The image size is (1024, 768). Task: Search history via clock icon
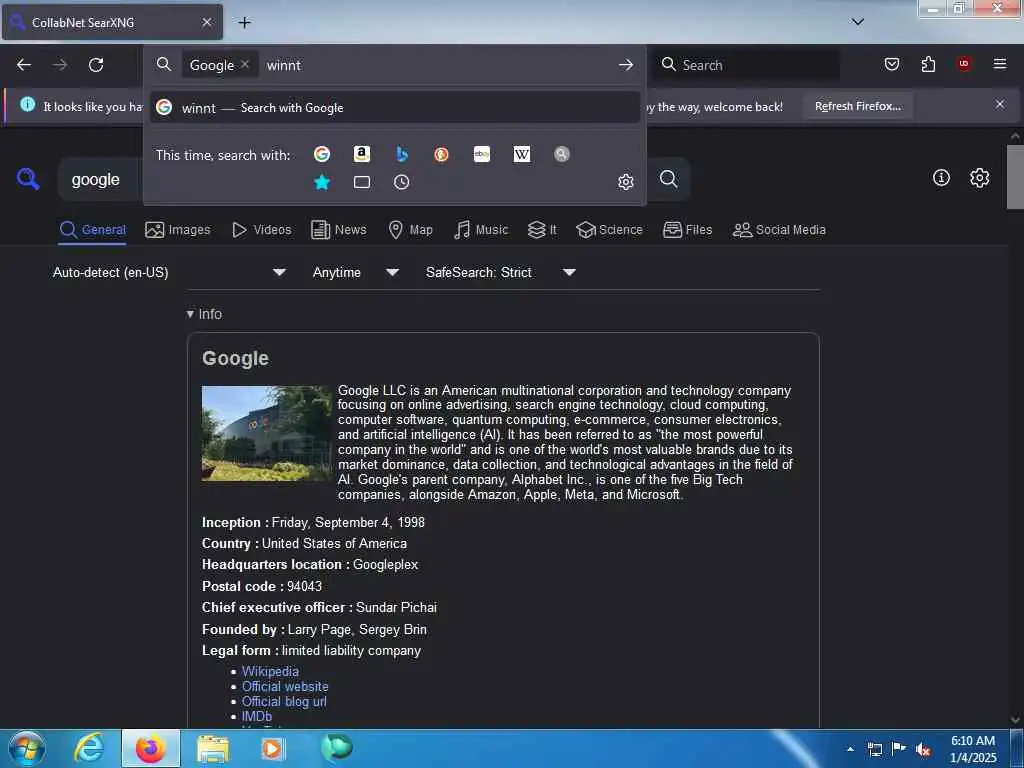[x=402, y=182]
